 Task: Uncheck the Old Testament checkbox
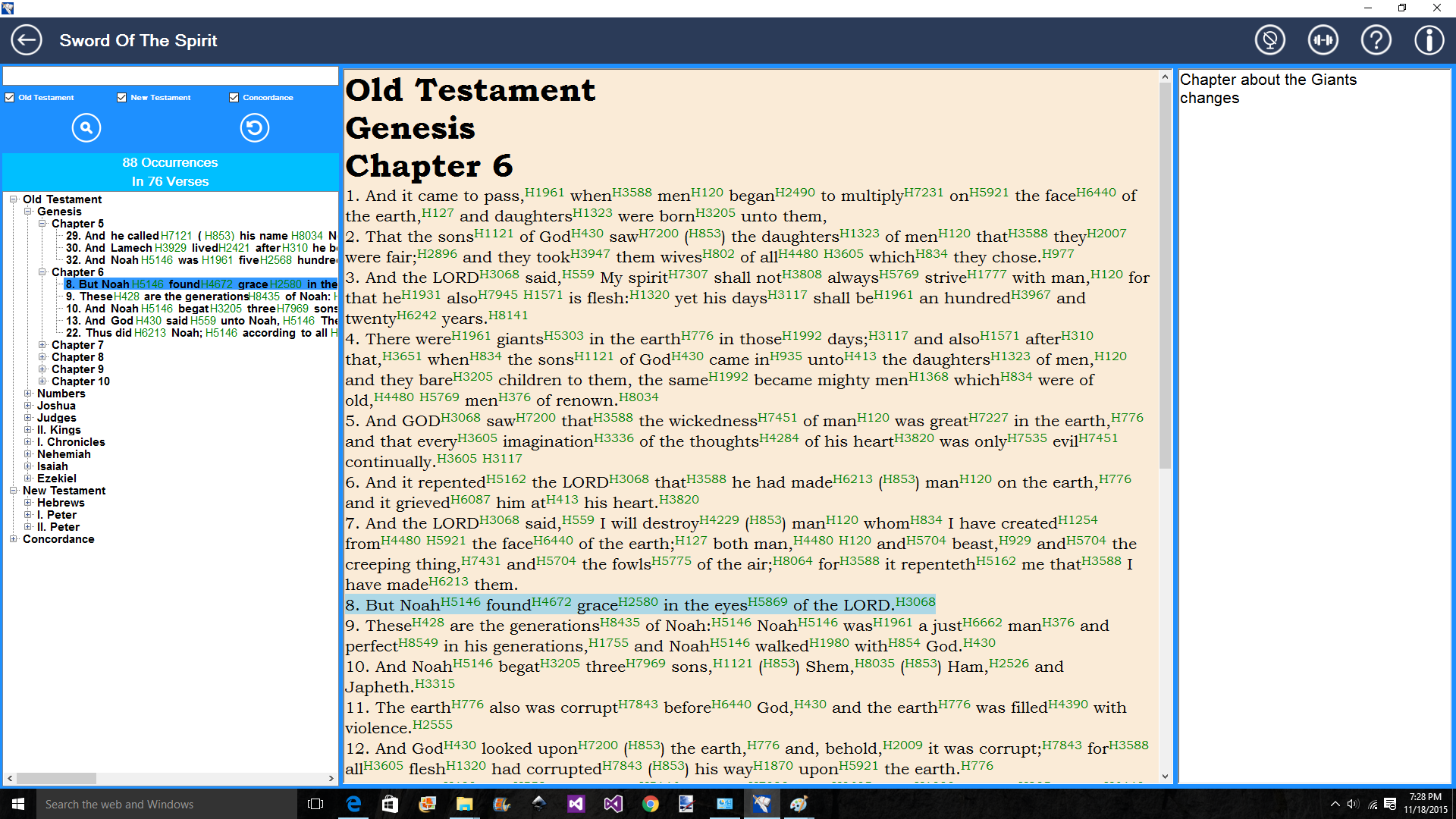[10, 98]
